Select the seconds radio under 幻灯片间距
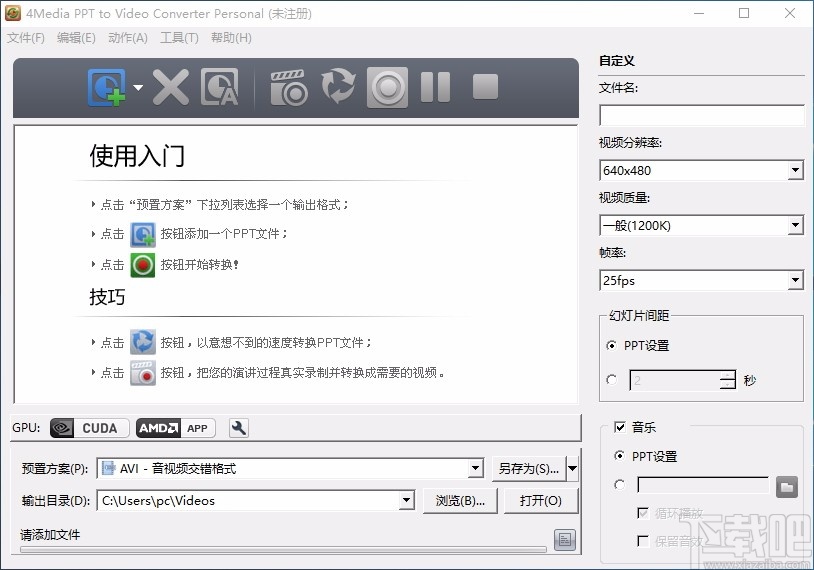This screenshot has width=814, height=570. [x=612, y=380]
